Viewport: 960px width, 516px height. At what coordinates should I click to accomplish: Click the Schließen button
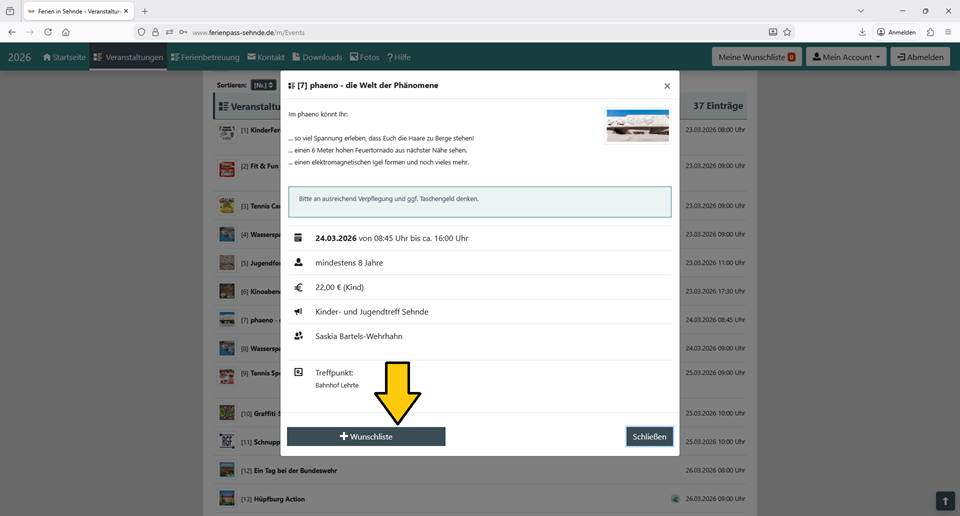pyautogui.click(x=649, y=437)
